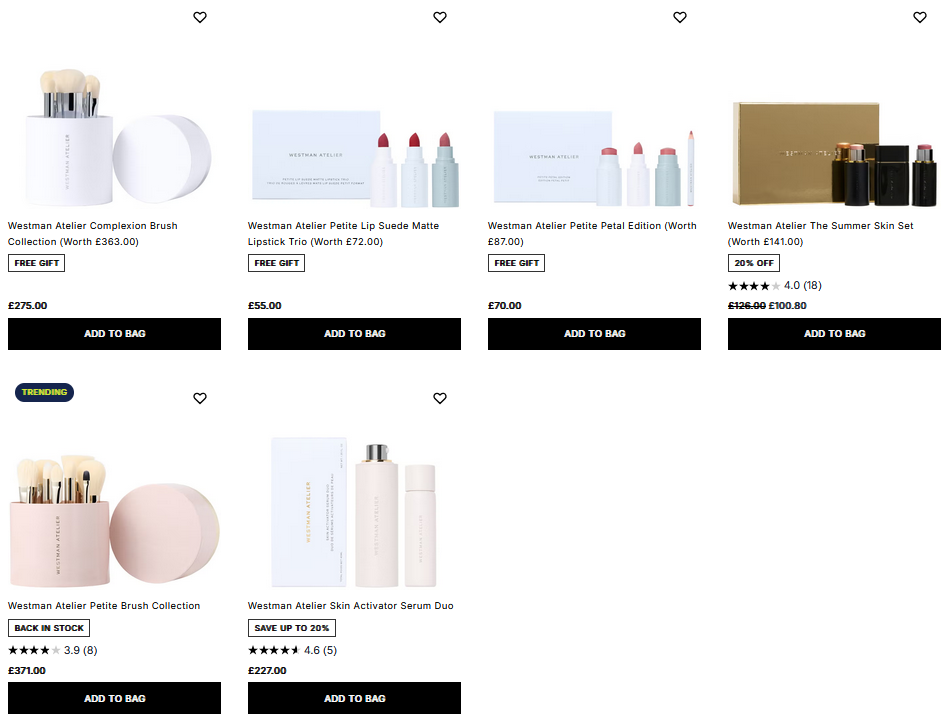Click the heart icon above the Petite Petal Edition
Viewport: 952px width, 725px height.
pyautogui.click(x=679, y=17)
